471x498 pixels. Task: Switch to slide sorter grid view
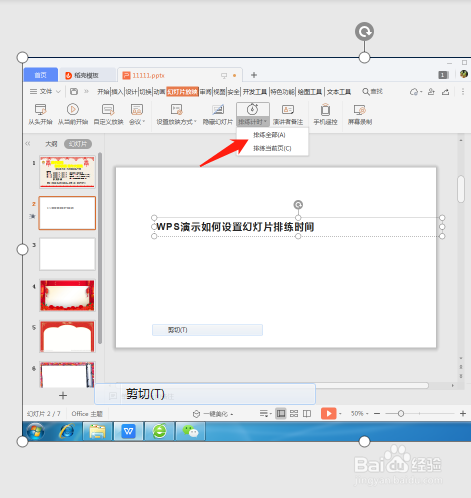pos(294,414)
